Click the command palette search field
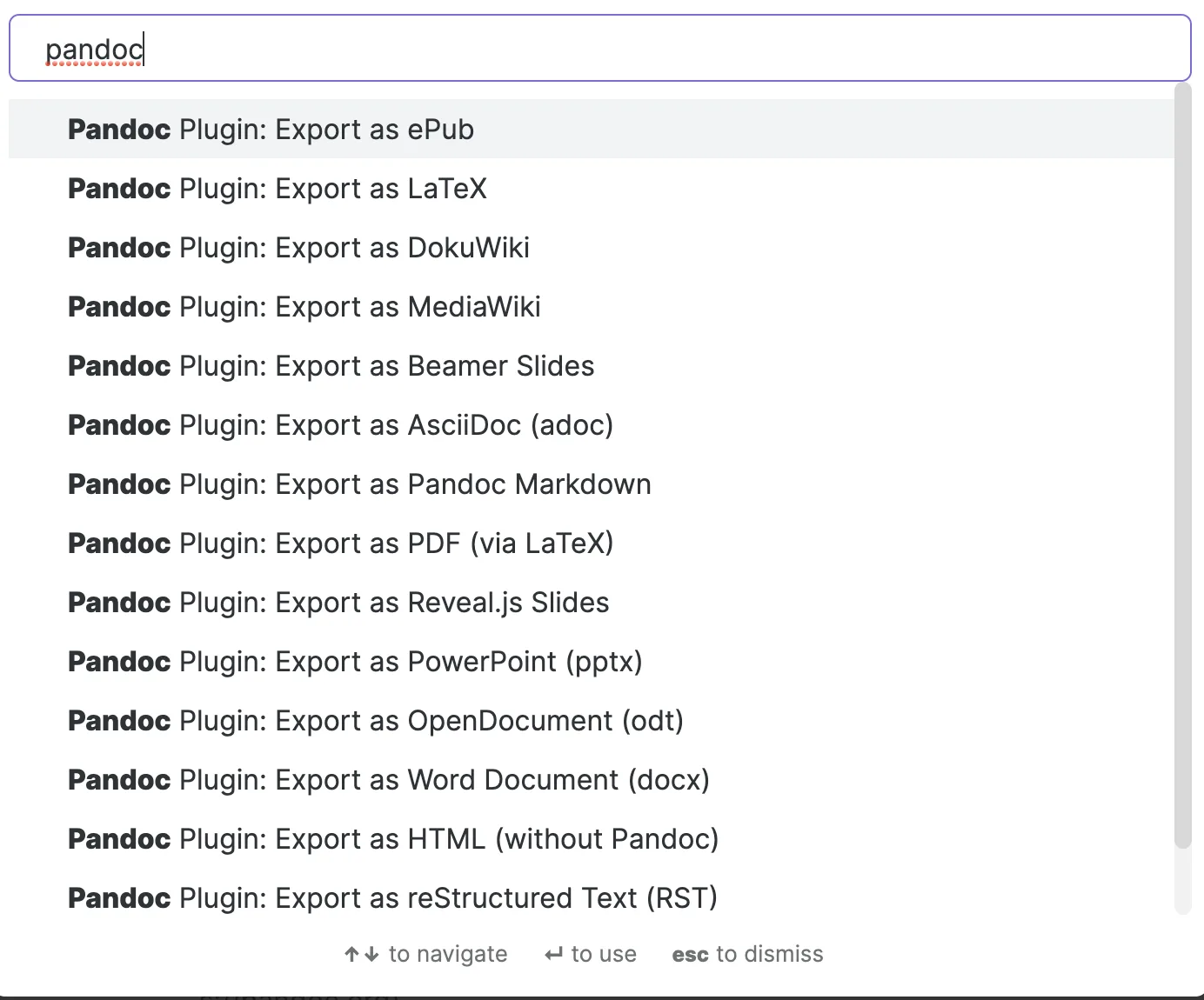The height and width of the screenshot is (1000, 1204). 600,50
